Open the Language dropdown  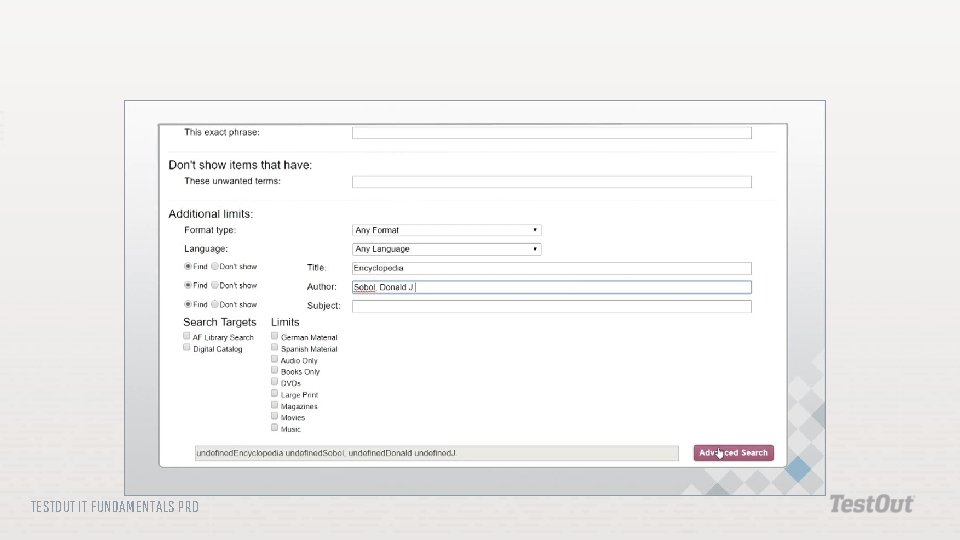(x=447, y=249)
